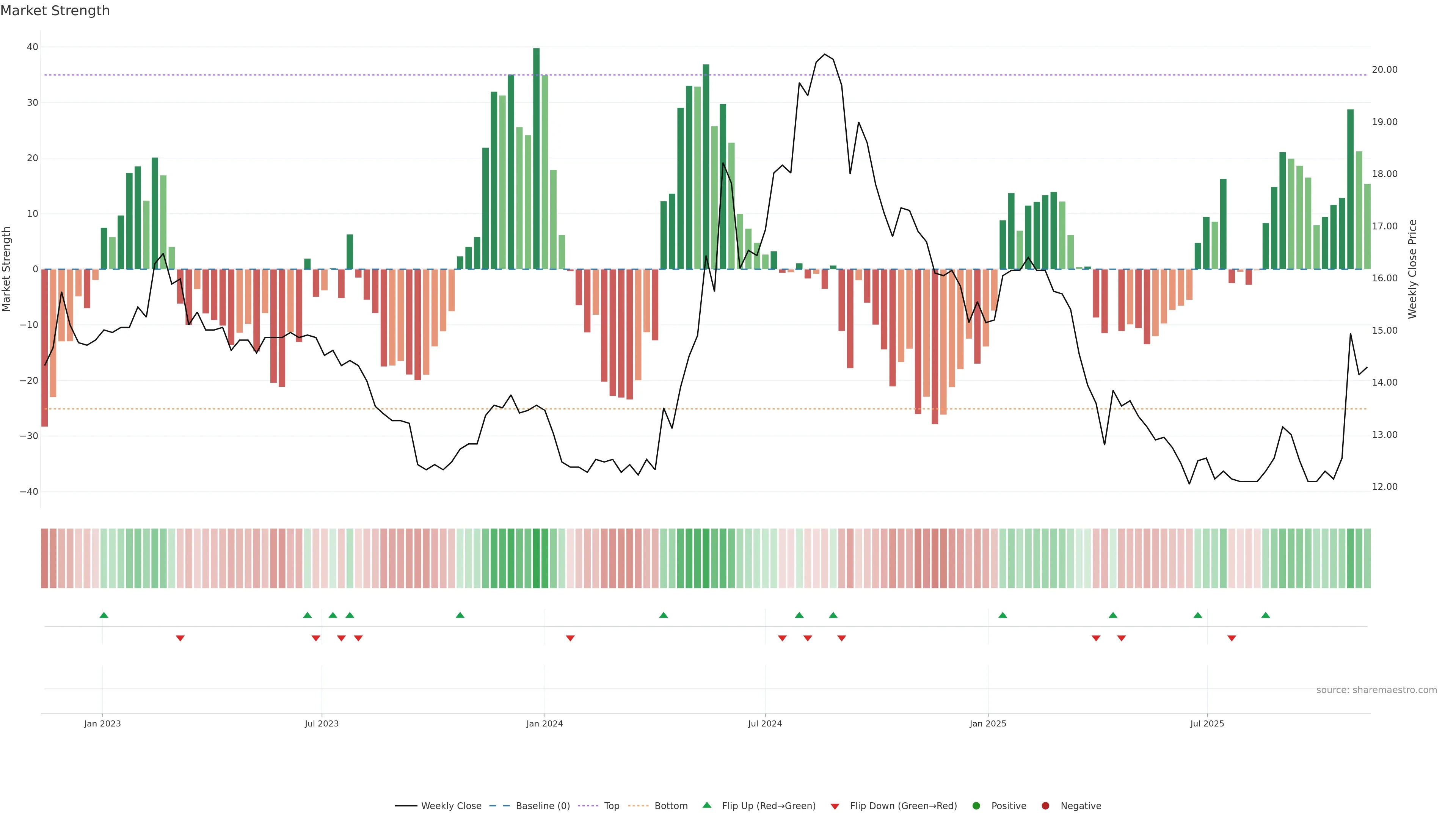Hide the Top line via its legend label
Screen dimensions: 1456x819
pos(612,805)
